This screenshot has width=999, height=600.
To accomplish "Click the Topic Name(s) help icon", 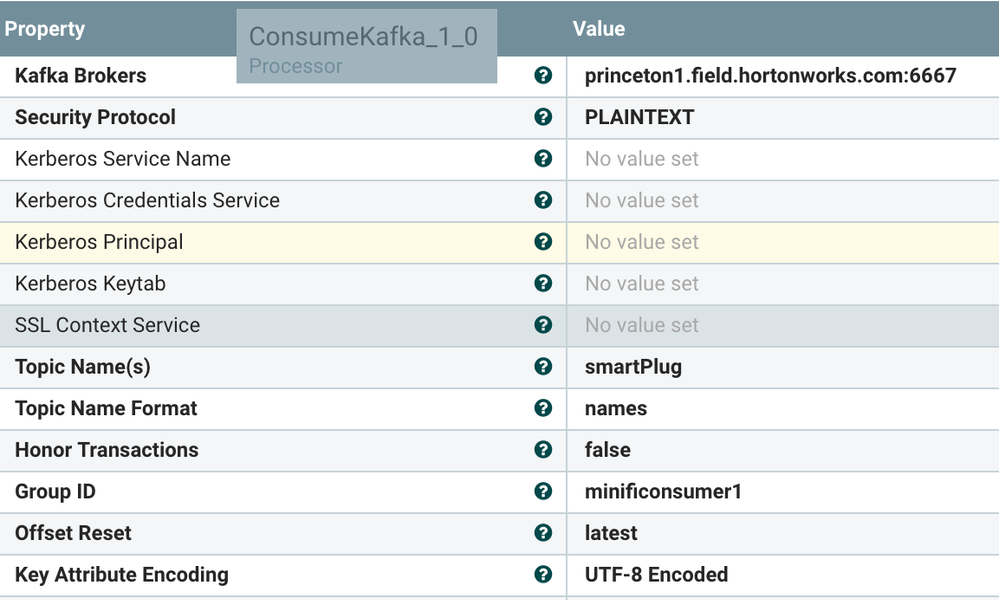I will click(543, 367).
